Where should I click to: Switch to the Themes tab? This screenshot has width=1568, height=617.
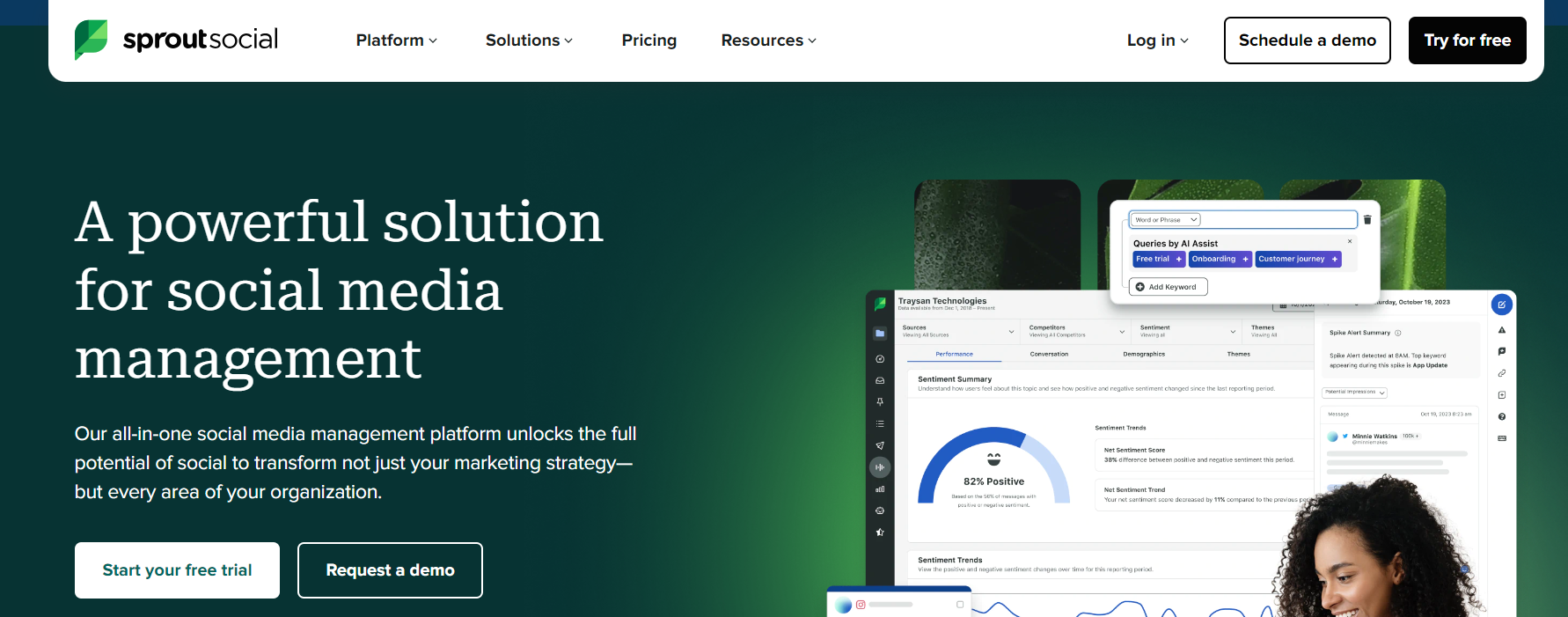coord(1238,354)
